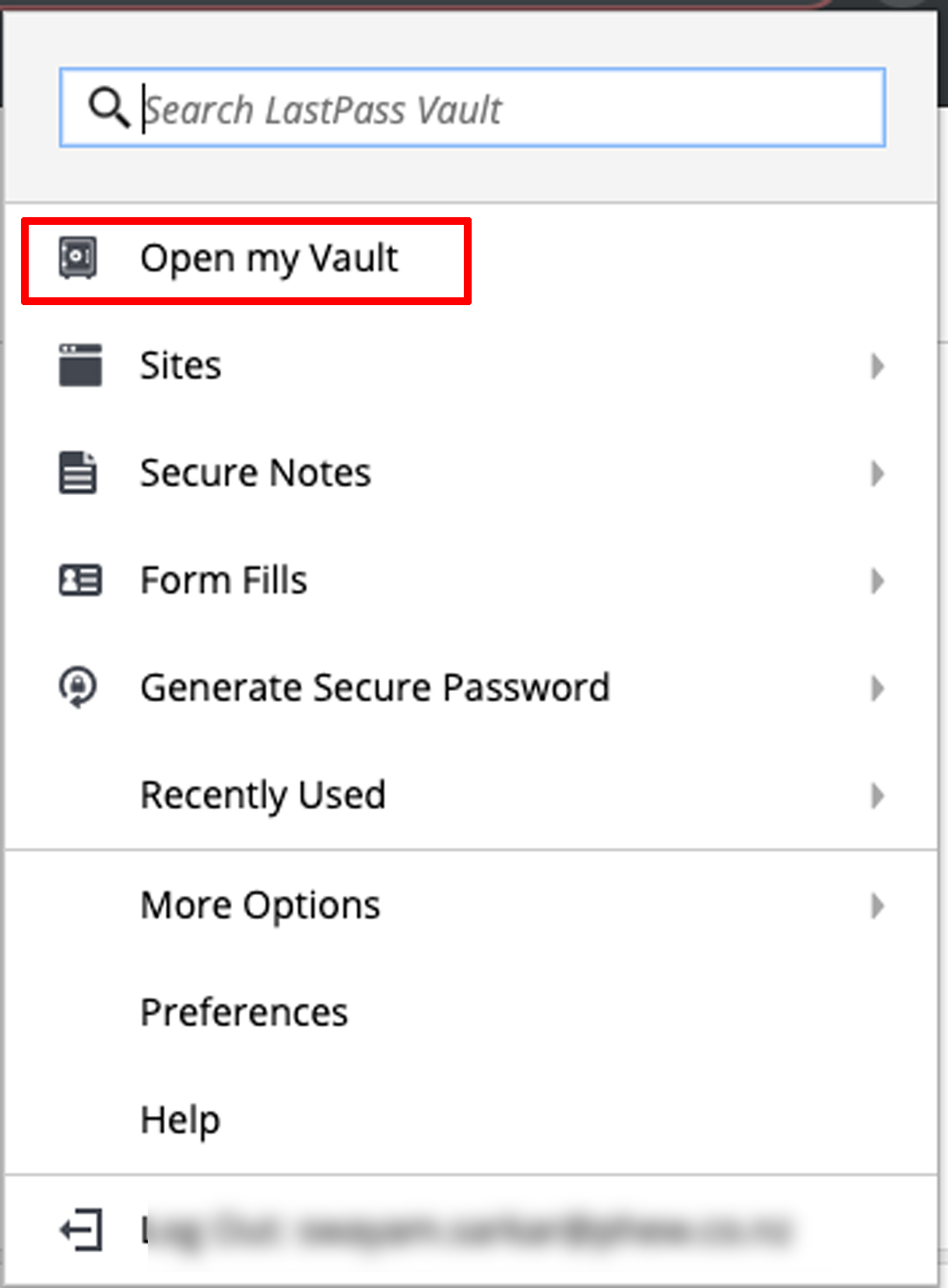This screenshot has width=948, height=1288.
Task: Expand the Recently Used submenu arrow
Action: tap(877, 795)
